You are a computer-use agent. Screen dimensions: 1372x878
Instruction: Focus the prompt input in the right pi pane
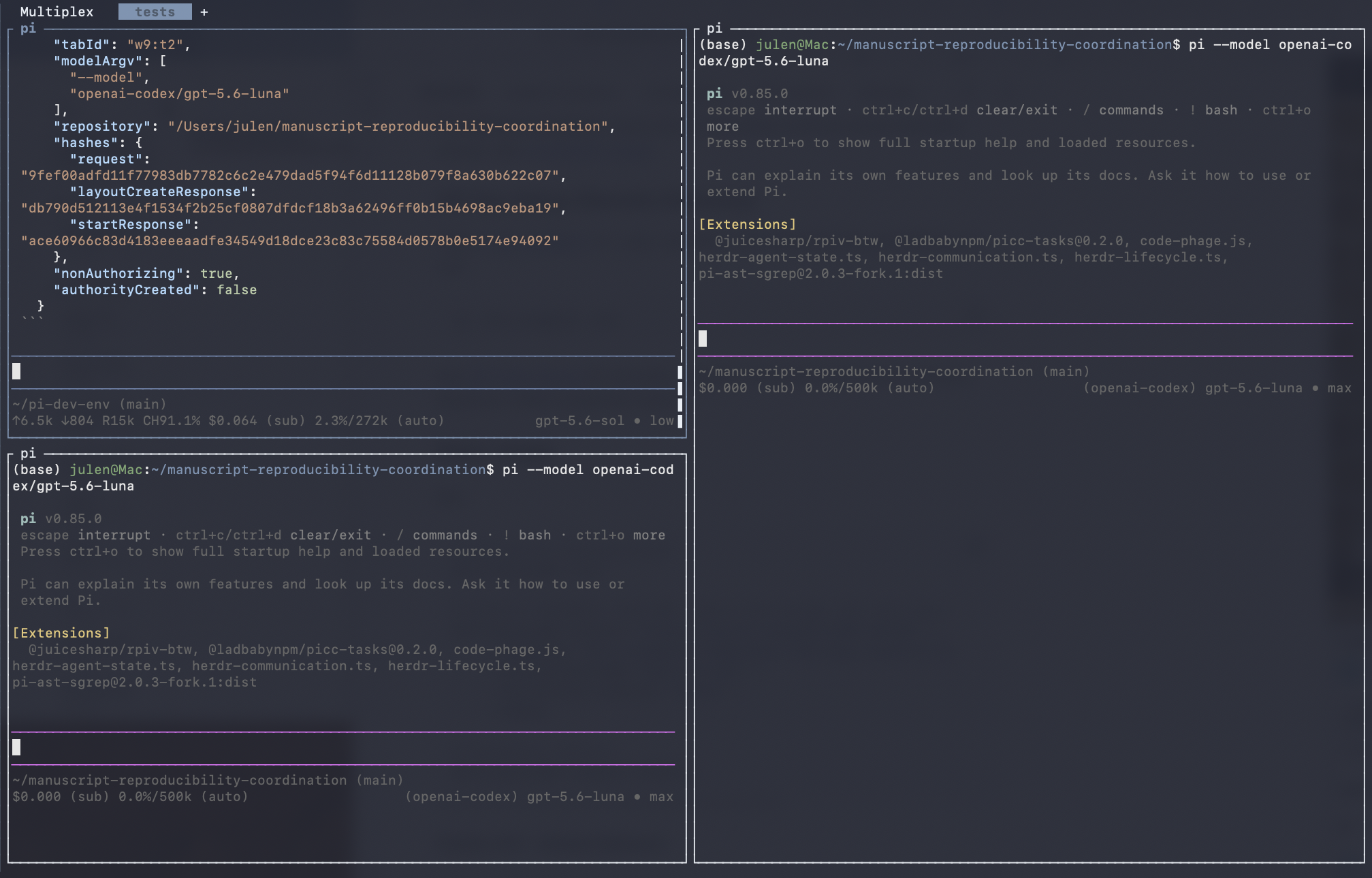[1025, 339]
